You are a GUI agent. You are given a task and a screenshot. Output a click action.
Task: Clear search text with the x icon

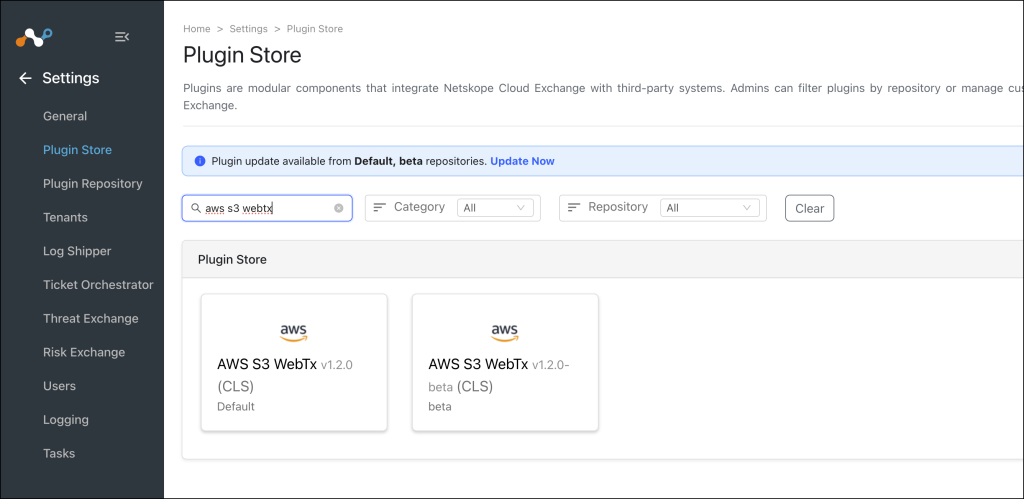(338, 208)
